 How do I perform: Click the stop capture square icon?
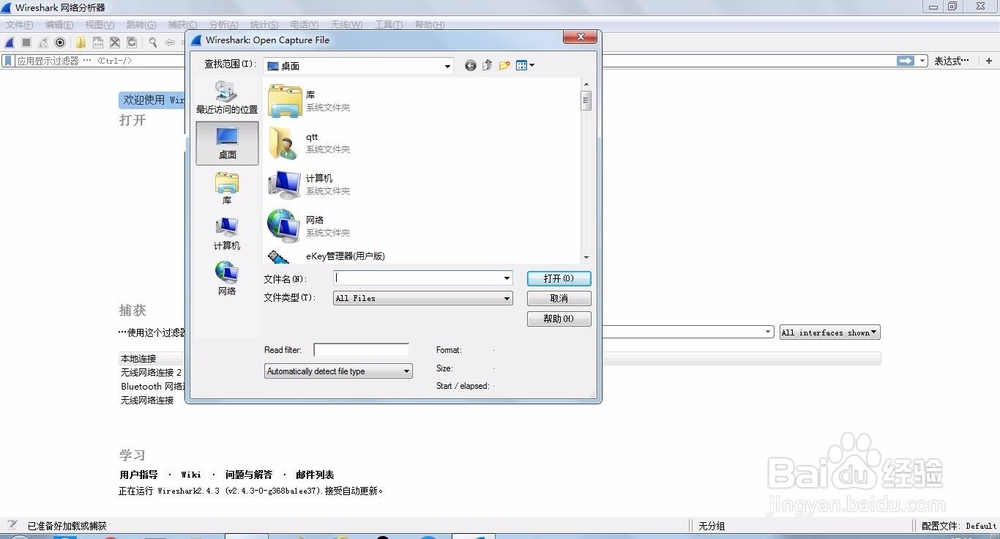click(x=26, y=43)
